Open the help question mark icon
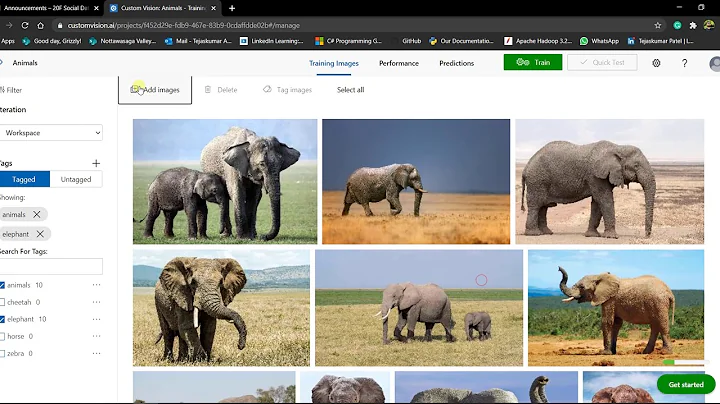The width and height of the screenshot is (720, 404). coord(684,63)
